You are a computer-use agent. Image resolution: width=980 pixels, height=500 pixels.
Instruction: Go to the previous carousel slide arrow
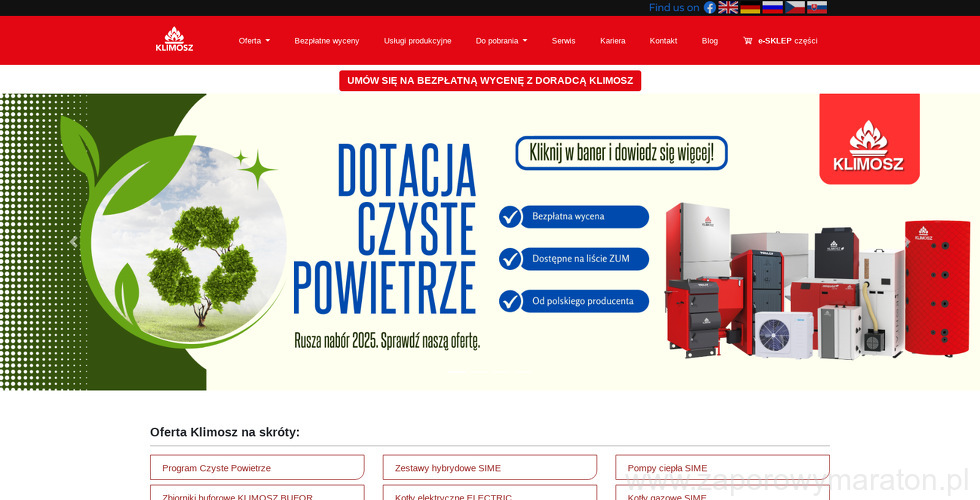(x=73, y=242)
